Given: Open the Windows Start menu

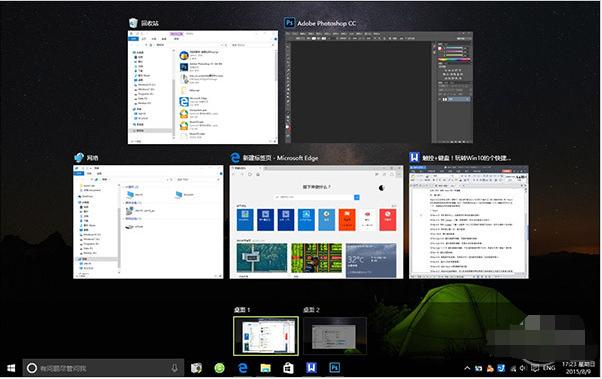Looking at the screenshot, I should tap(11, 368).
